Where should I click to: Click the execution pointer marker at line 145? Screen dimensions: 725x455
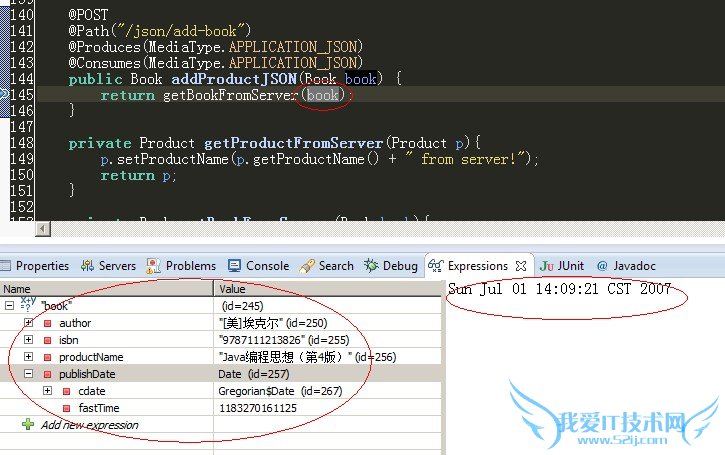[4, 95]
